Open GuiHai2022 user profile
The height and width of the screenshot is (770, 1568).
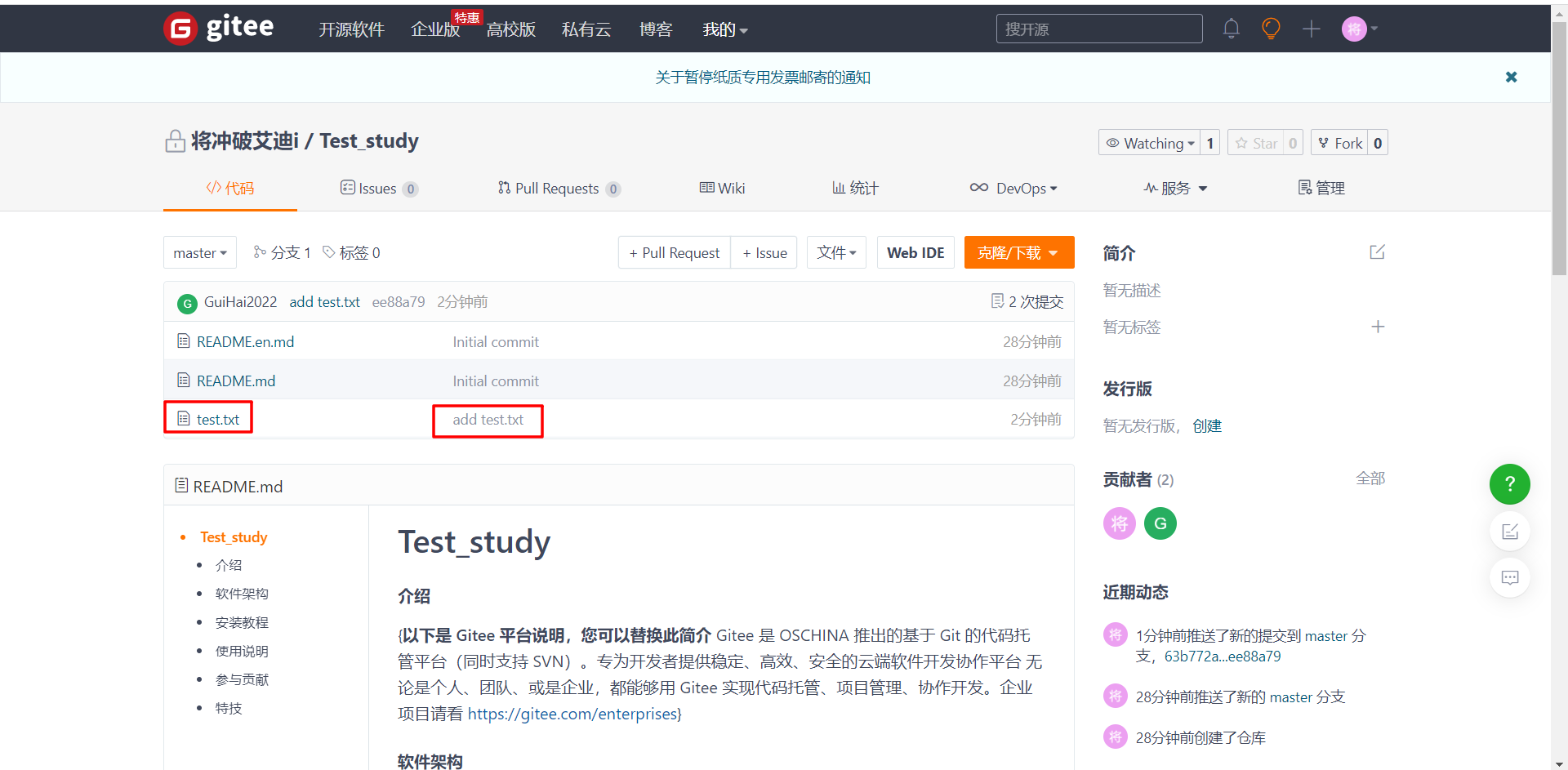pyautogui.click(x=240, y=301)
